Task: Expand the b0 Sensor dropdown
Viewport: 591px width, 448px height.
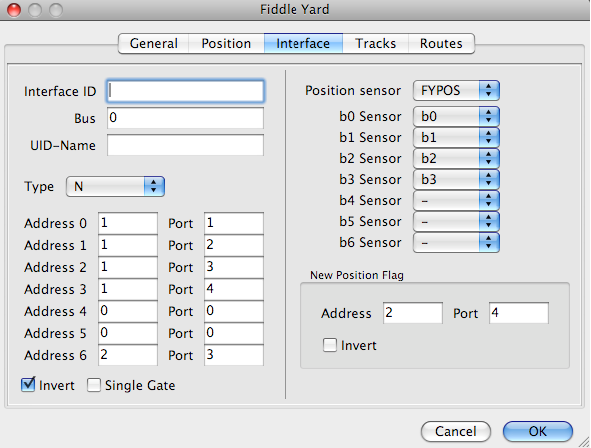Action: coord(456,116)
